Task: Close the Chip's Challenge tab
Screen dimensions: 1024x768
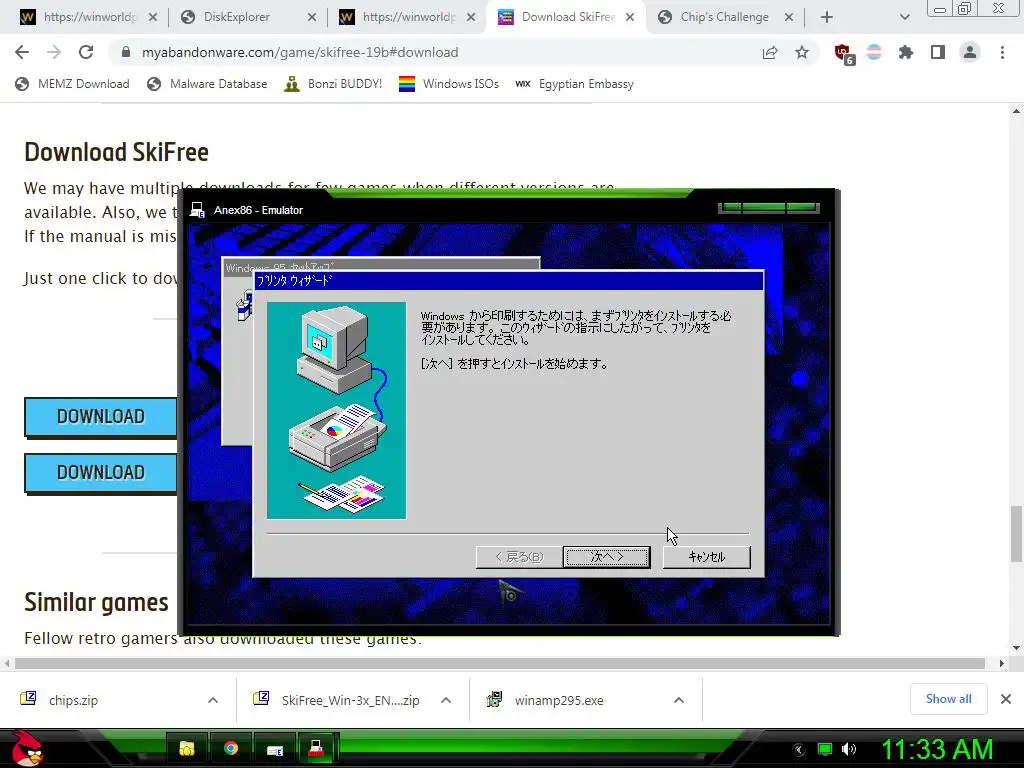Action: tap(789, 18)
